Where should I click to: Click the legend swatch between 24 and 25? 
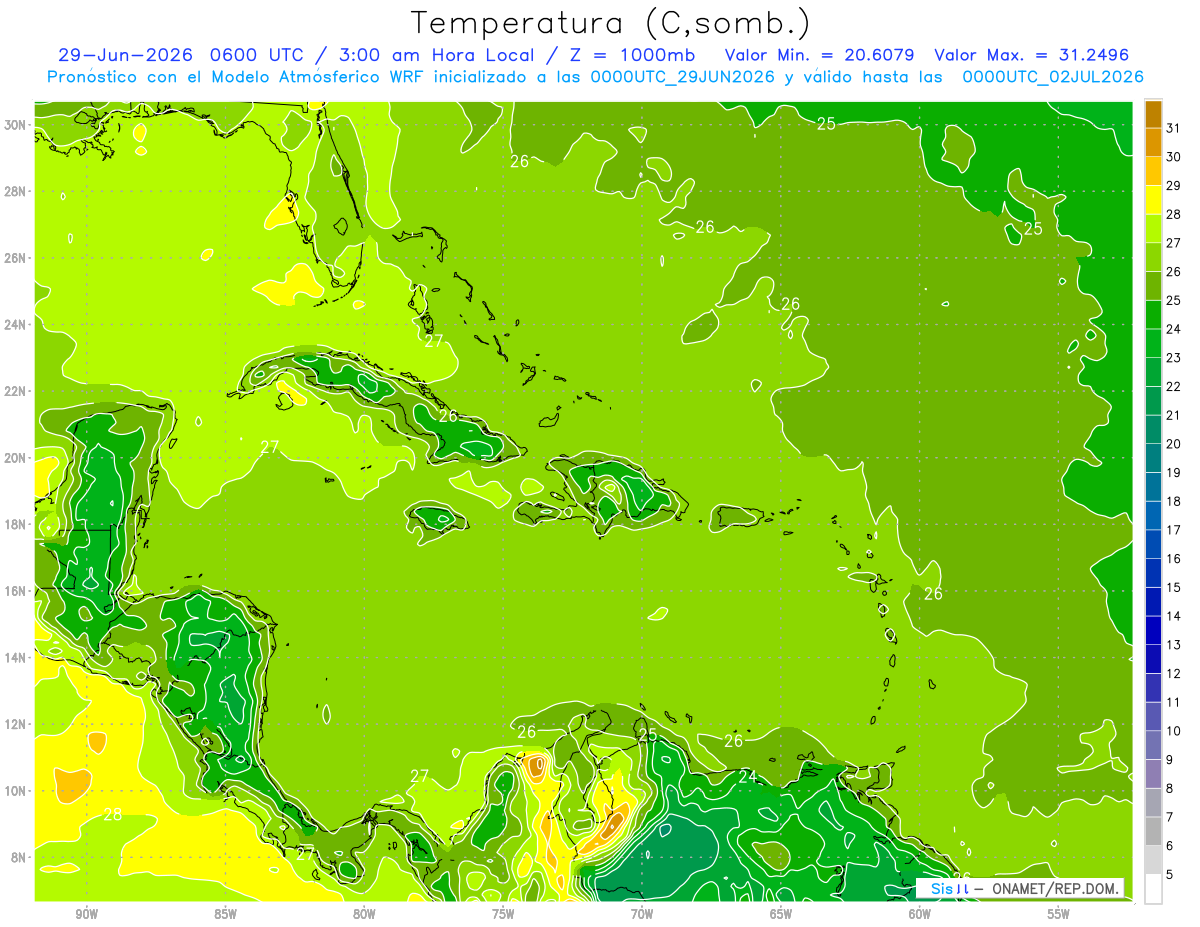point(1153,314)
